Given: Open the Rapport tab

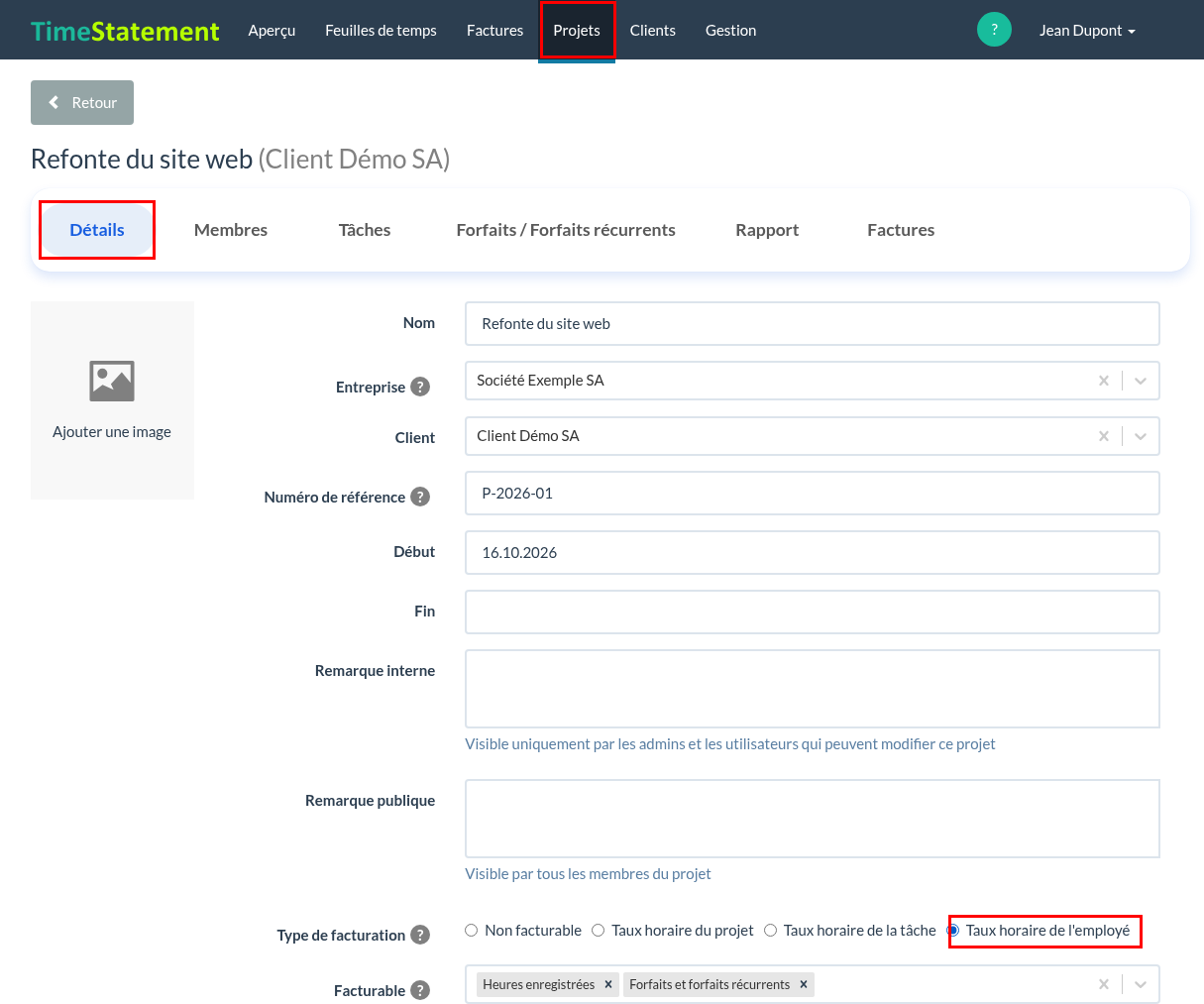Looking at the screenshot, I should click(767, 230).
